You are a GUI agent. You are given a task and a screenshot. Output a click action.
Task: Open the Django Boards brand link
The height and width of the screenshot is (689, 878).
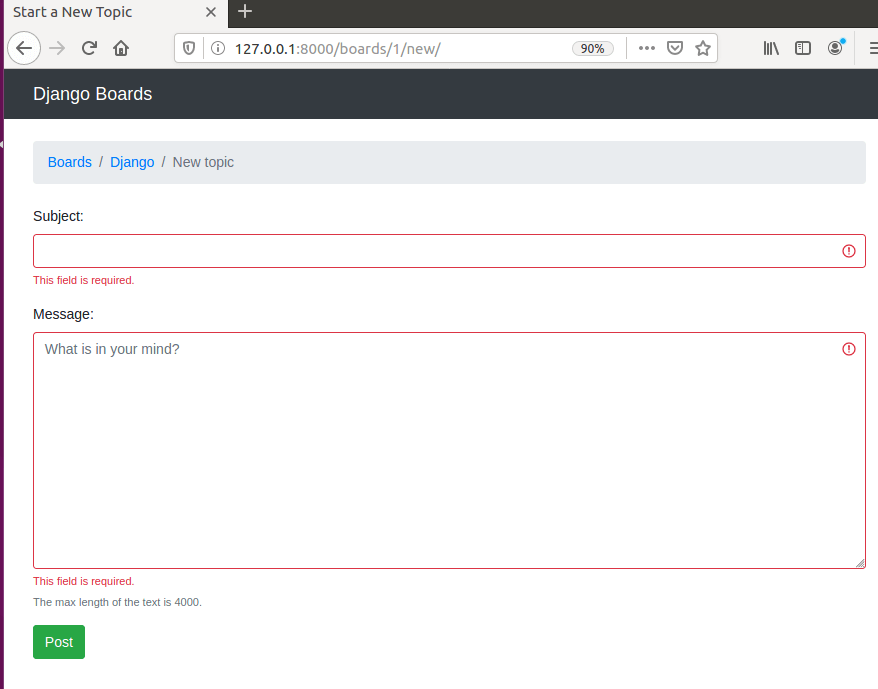92,94
